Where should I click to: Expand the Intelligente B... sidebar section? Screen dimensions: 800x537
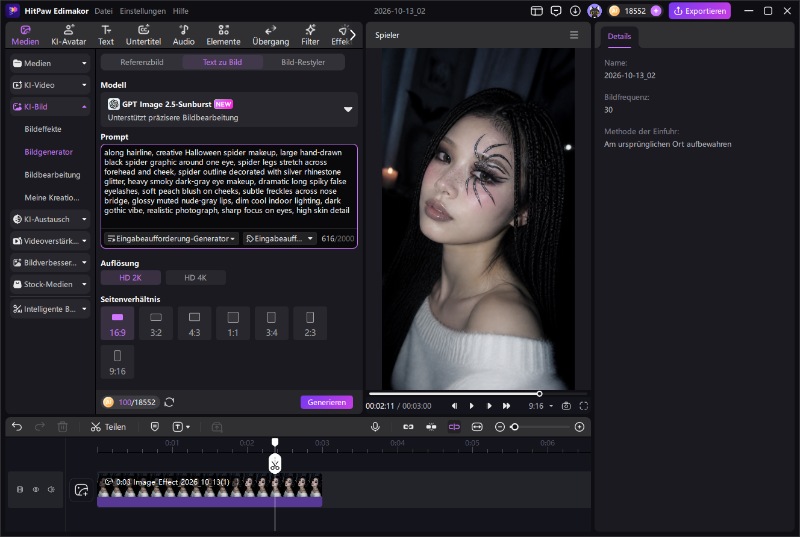tap(50, 309)
